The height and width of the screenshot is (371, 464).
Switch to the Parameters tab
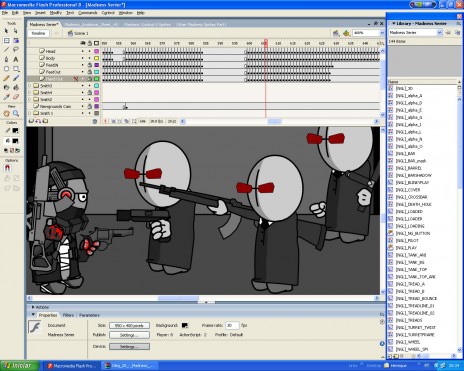point(89,315)
